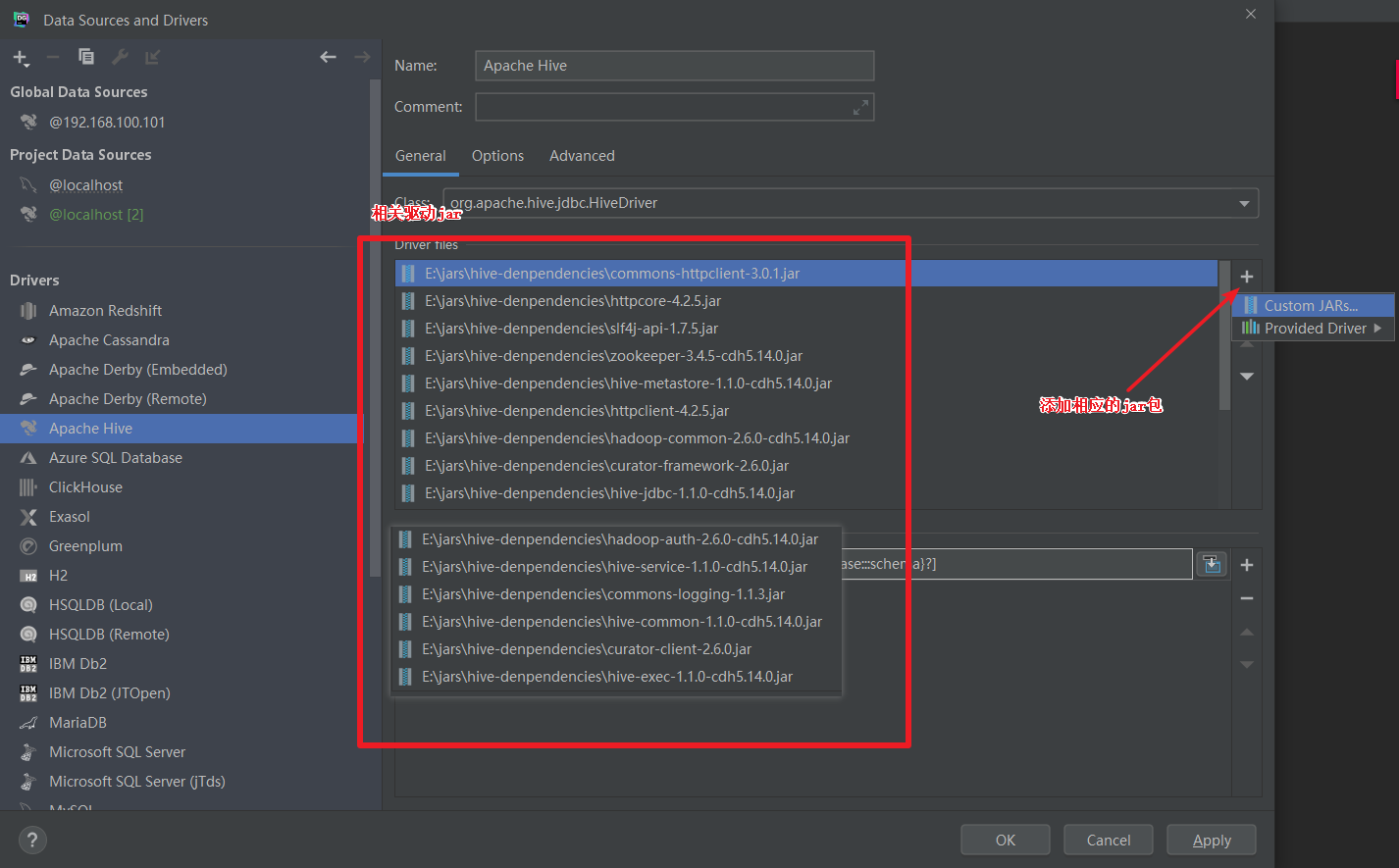The image size is (1399, 868).
Task: Choose Custom JARs... from popup menu
Action: (x=1313, y=306)
